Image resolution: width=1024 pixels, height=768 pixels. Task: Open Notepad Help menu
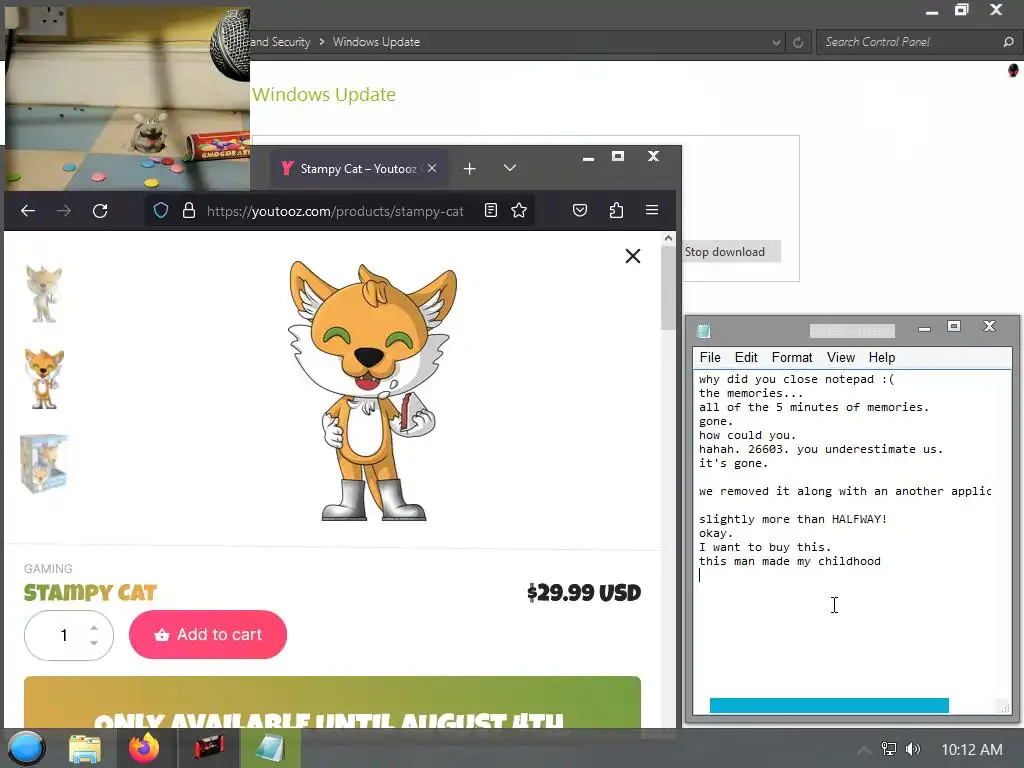coord(882,357)
